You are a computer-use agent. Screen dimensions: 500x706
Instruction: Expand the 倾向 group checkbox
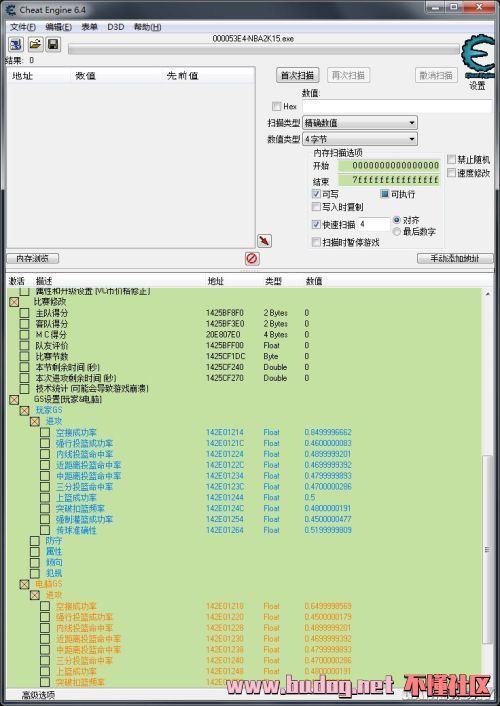click(35, 562)
